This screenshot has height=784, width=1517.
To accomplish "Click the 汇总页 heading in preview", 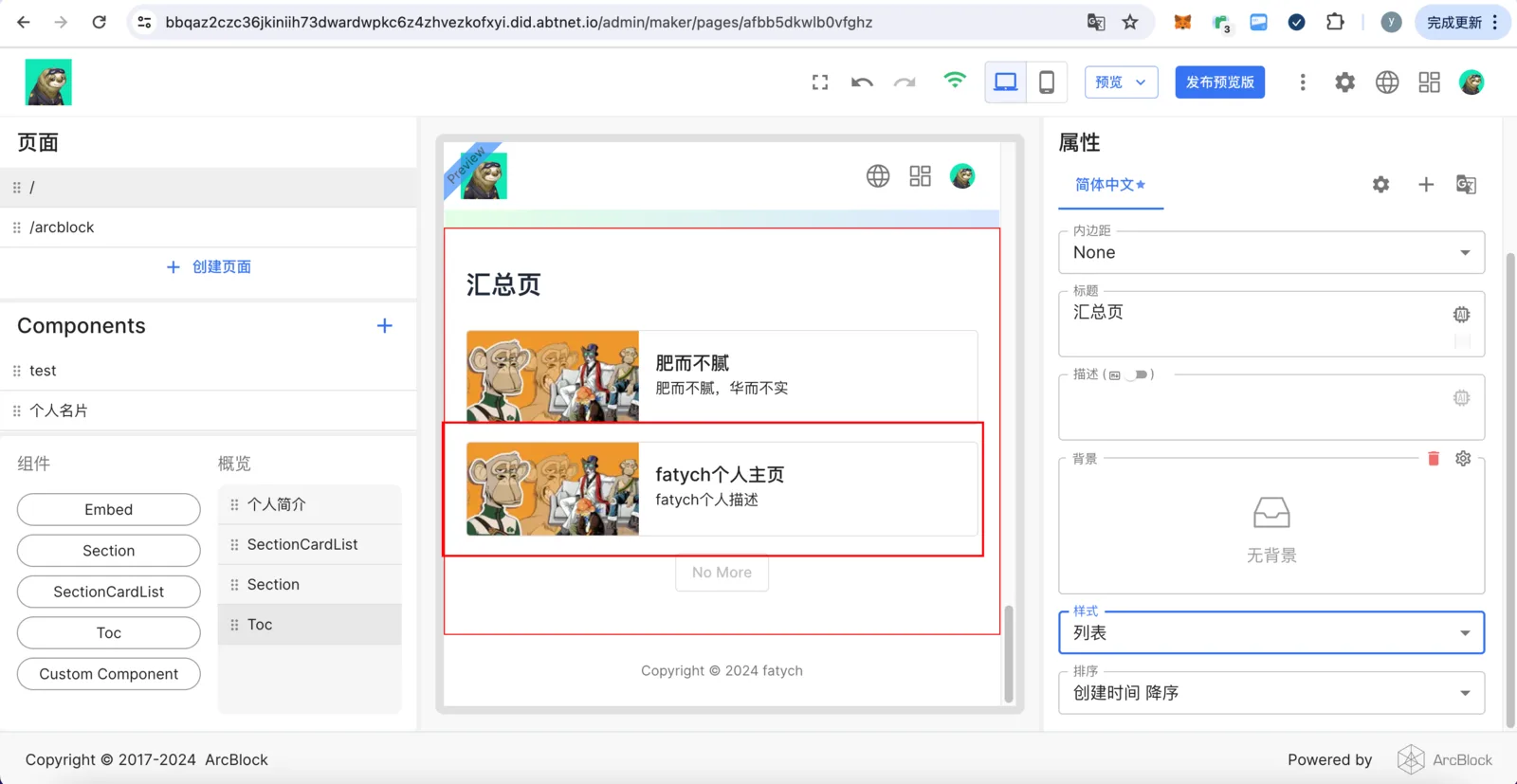I will 503,284.
